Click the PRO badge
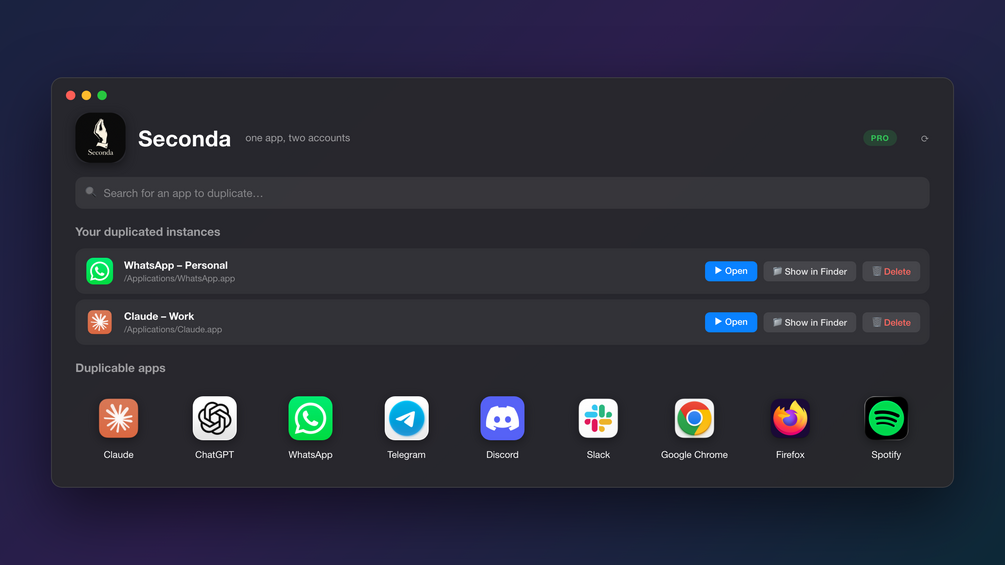 tap(879, 138)
